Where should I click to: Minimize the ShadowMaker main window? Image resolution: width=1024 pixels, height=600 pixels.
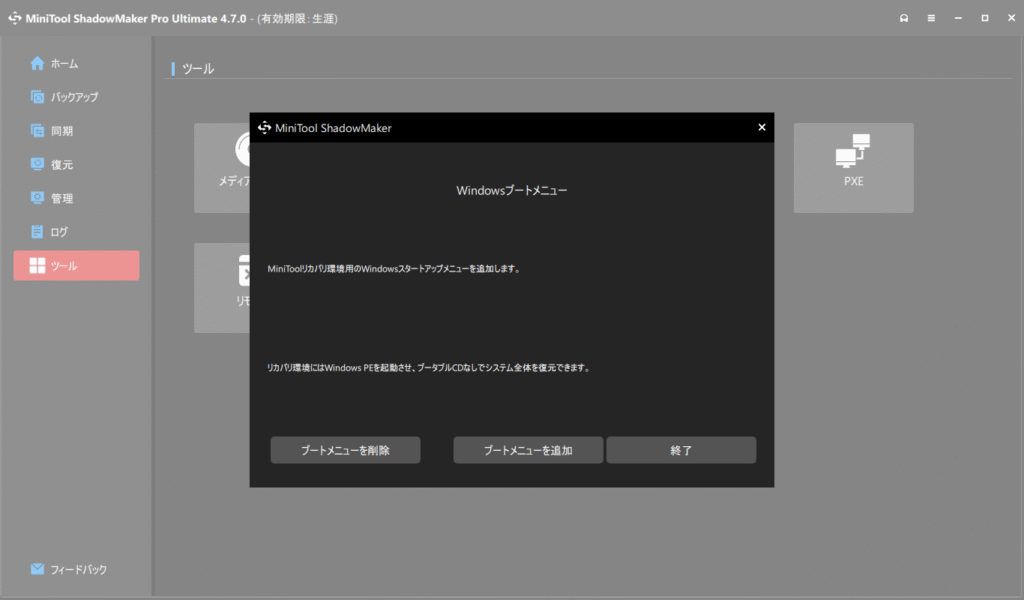point(958,18)
